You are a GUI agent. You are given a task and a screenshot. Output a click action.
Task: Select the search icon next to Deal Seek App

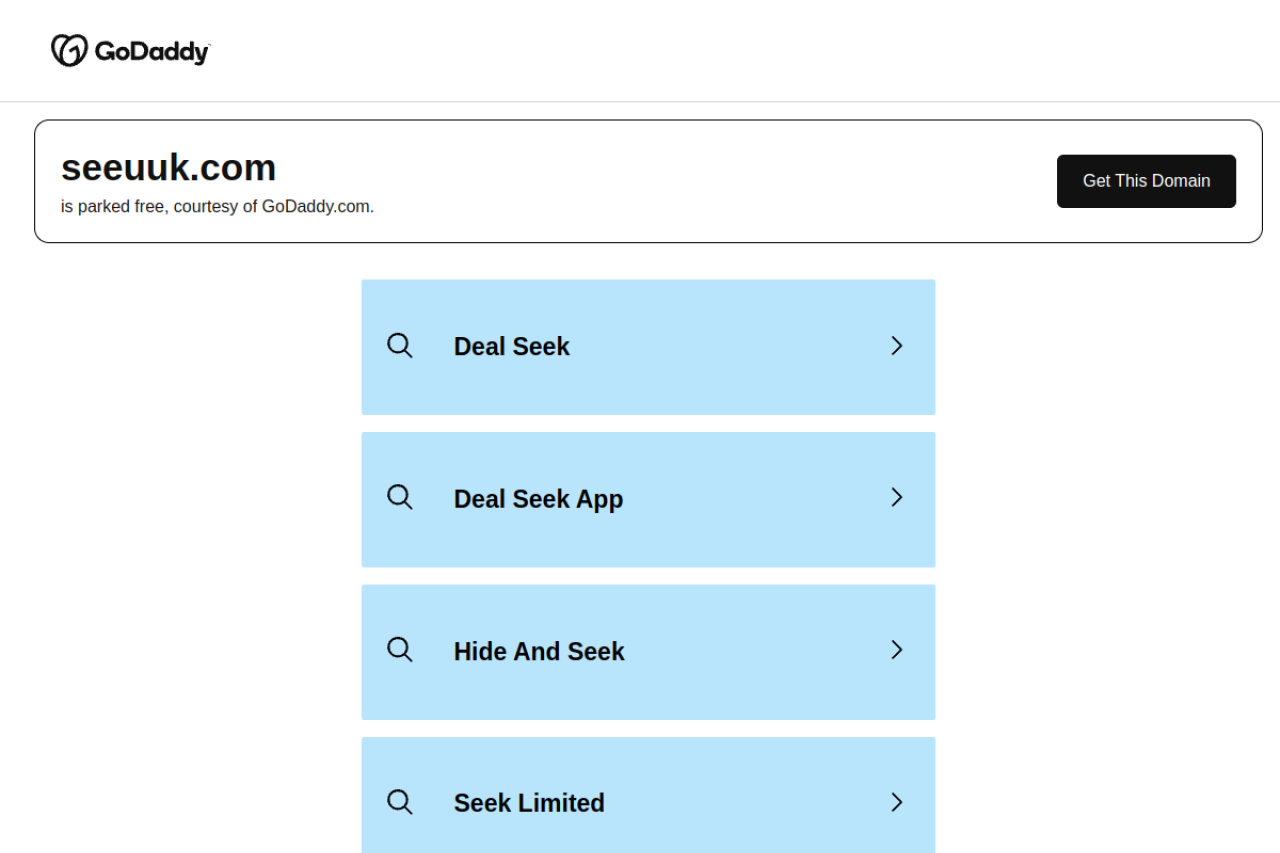(400, 498)
